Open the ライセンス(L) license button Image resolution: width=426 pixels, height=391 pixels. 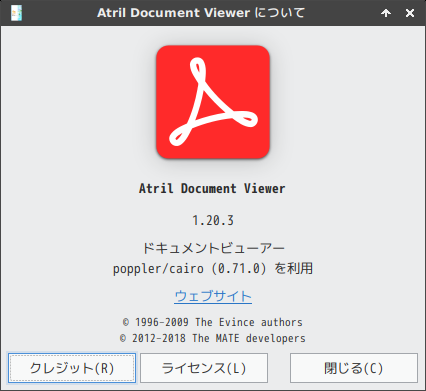click(204, 368)
